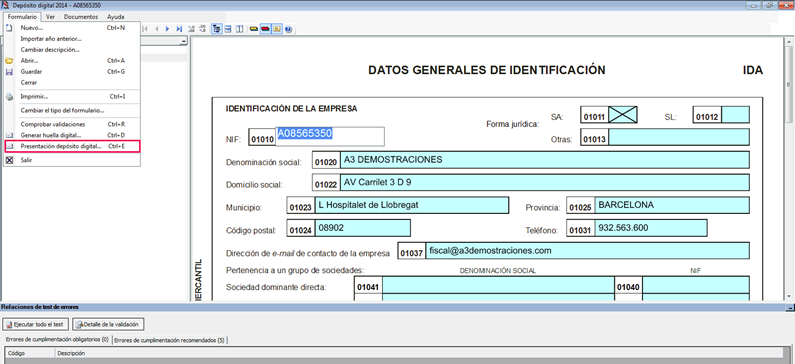Screen dimensions: 795x364
Task: Click the form's vertical scrollbar
Action: pos(790,169)
